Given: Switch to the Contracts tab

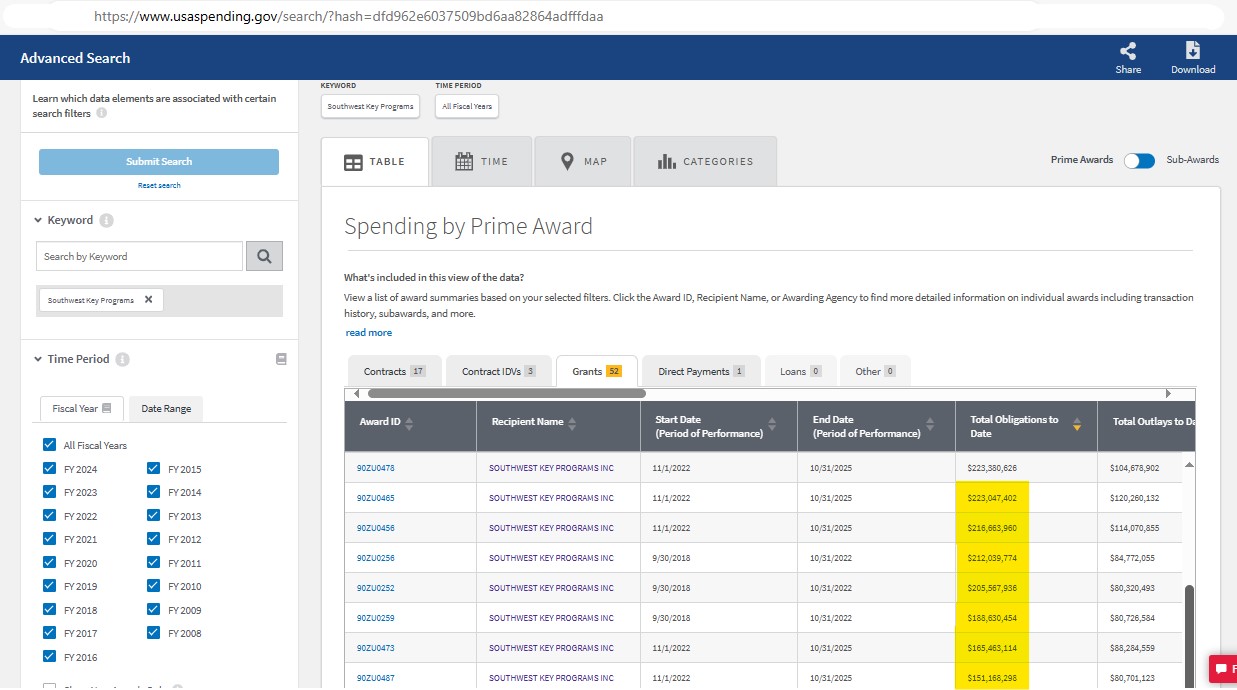Looking at the screenshot, I should [394, 371].
